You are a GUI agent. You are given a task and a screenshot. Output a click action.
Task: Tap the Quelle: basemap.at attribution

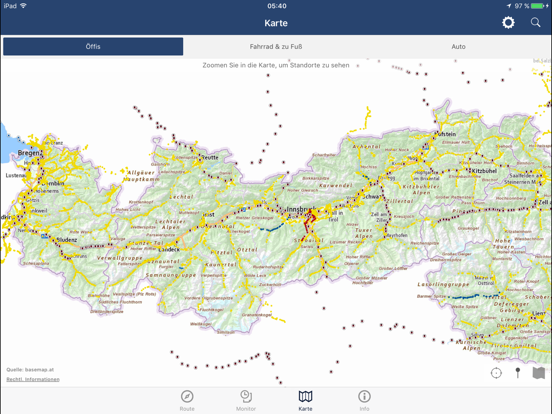pos(30,370)
